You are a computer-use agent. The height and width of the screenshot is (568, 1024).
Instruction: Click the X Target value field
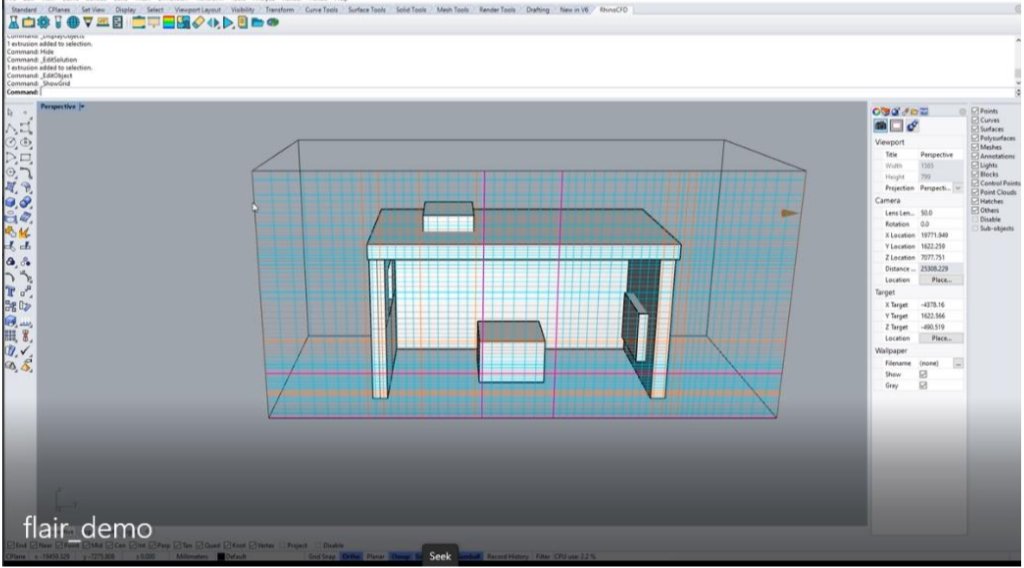(x=940, y=305)
